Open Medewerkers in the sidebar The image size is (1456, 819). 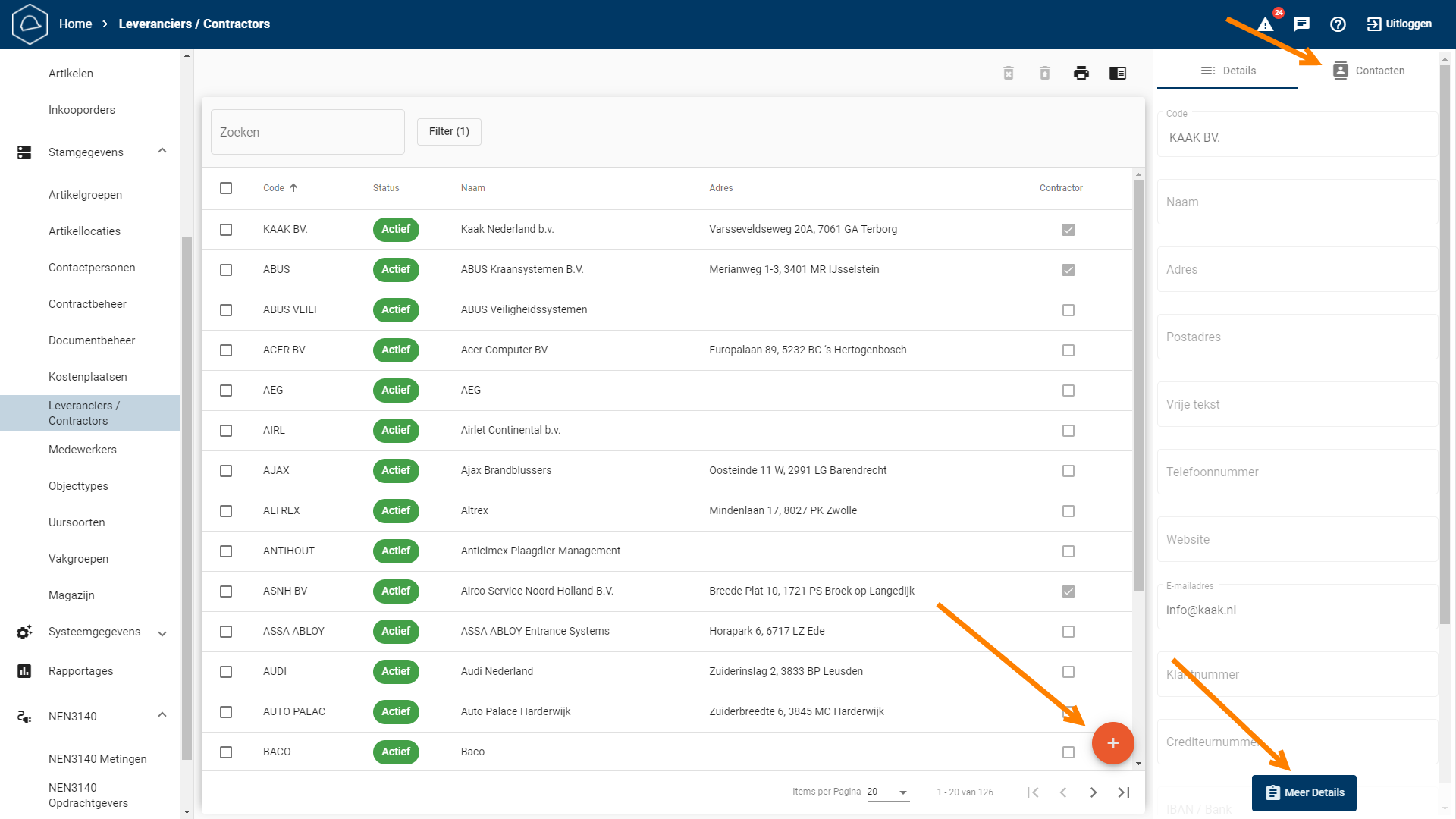click(x=83, y=450)
